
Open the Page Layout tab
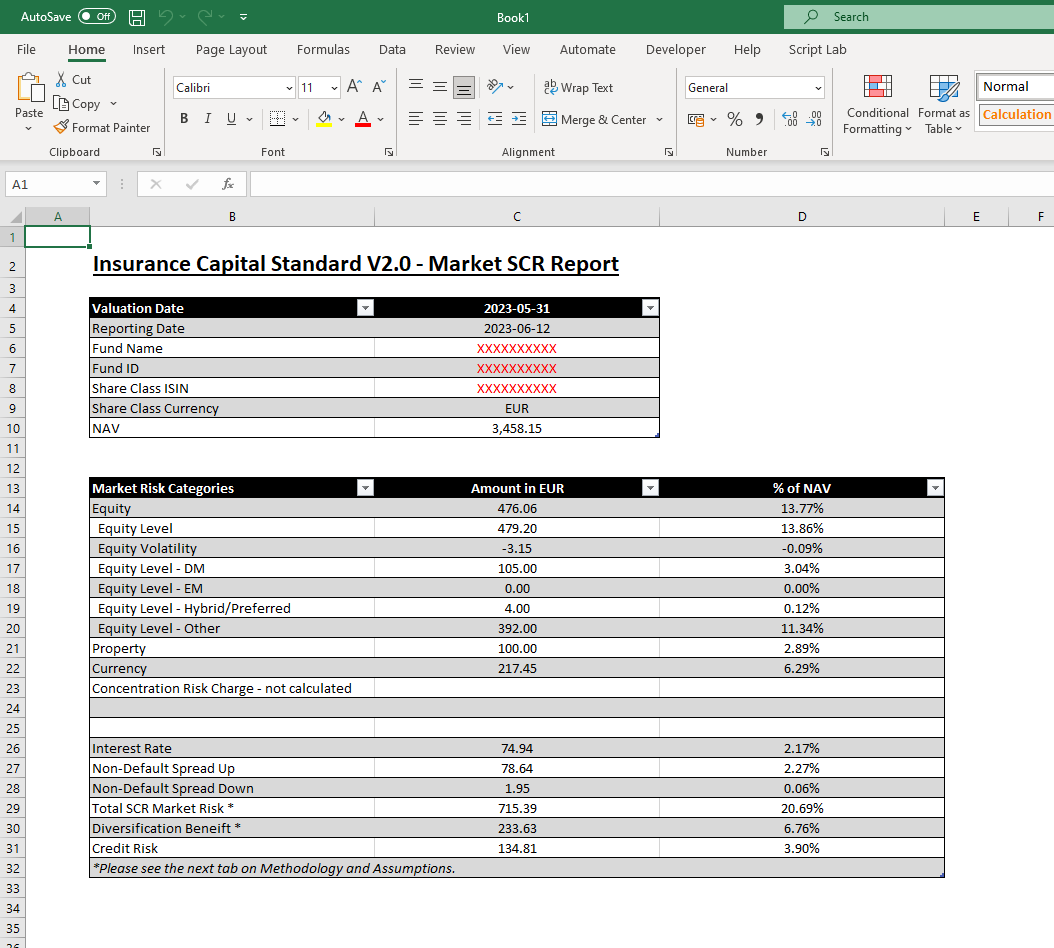(231, 49)
